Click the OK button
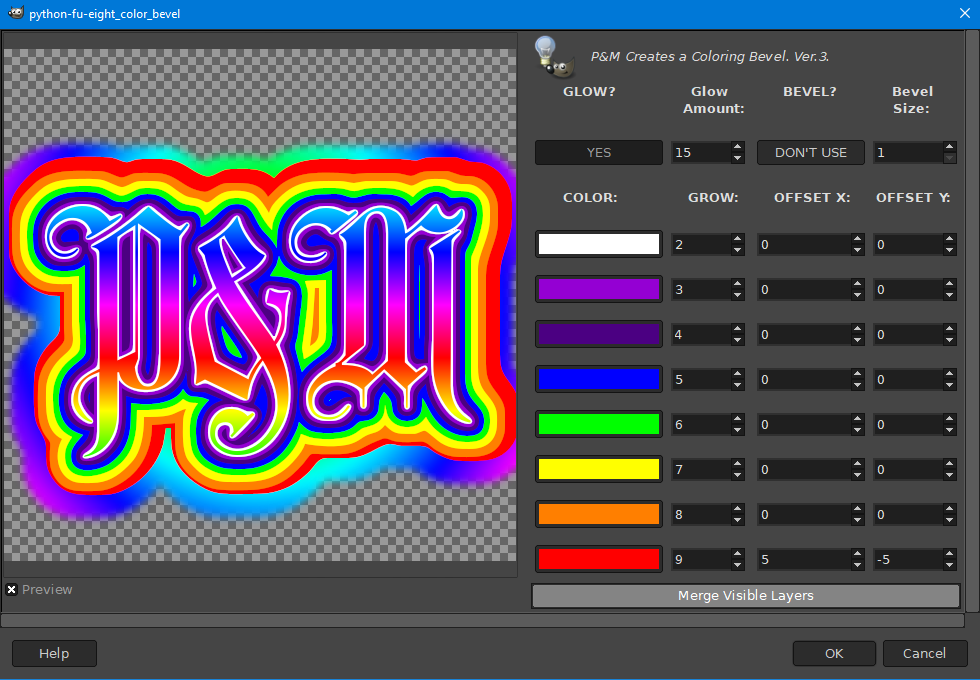This screenshot has height=680, width=980. [834, 654]
